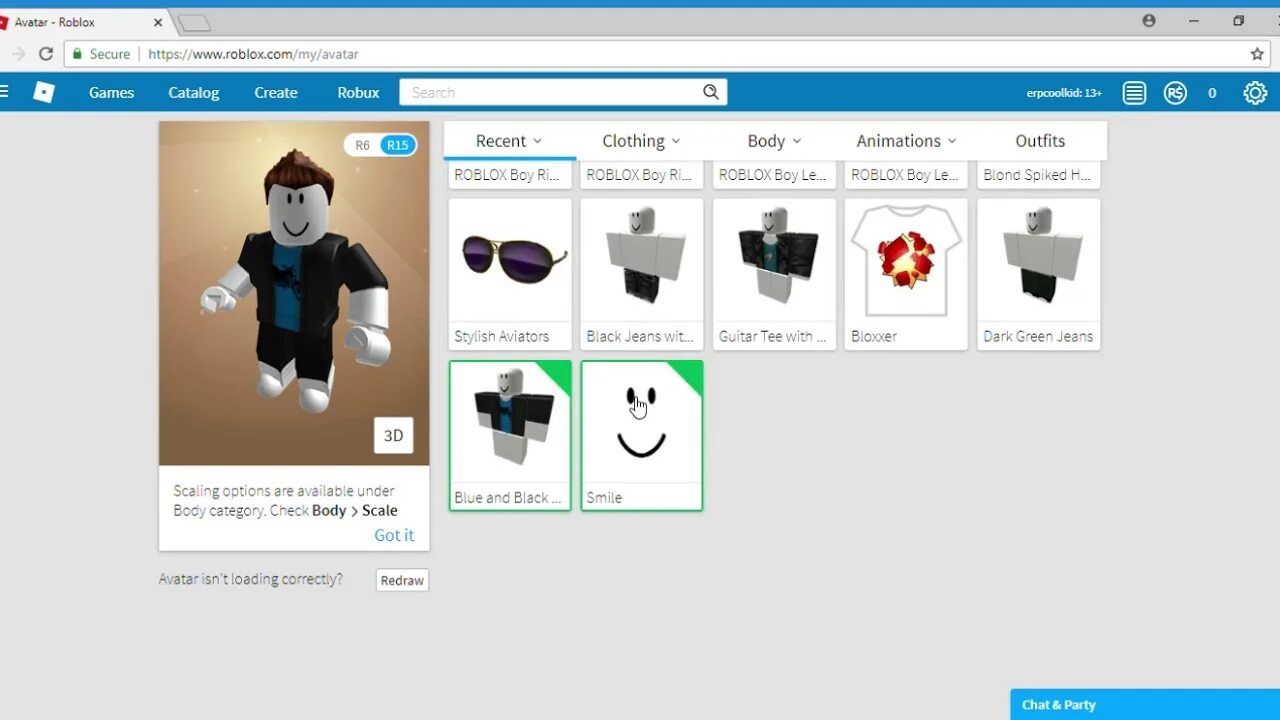Click the Redraw button

point(402,580)
